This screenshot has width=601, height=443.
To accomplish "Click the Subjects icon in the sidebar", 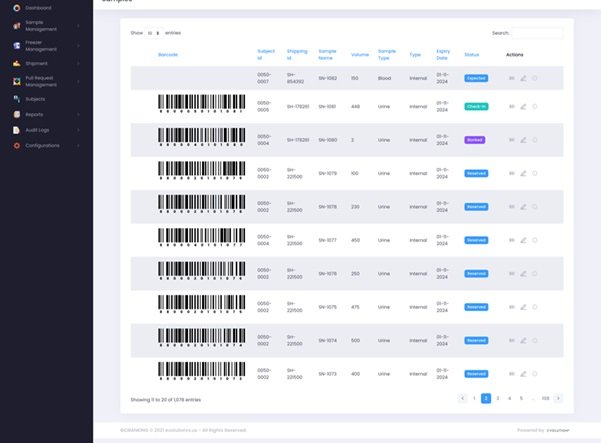I will [16, 99].
